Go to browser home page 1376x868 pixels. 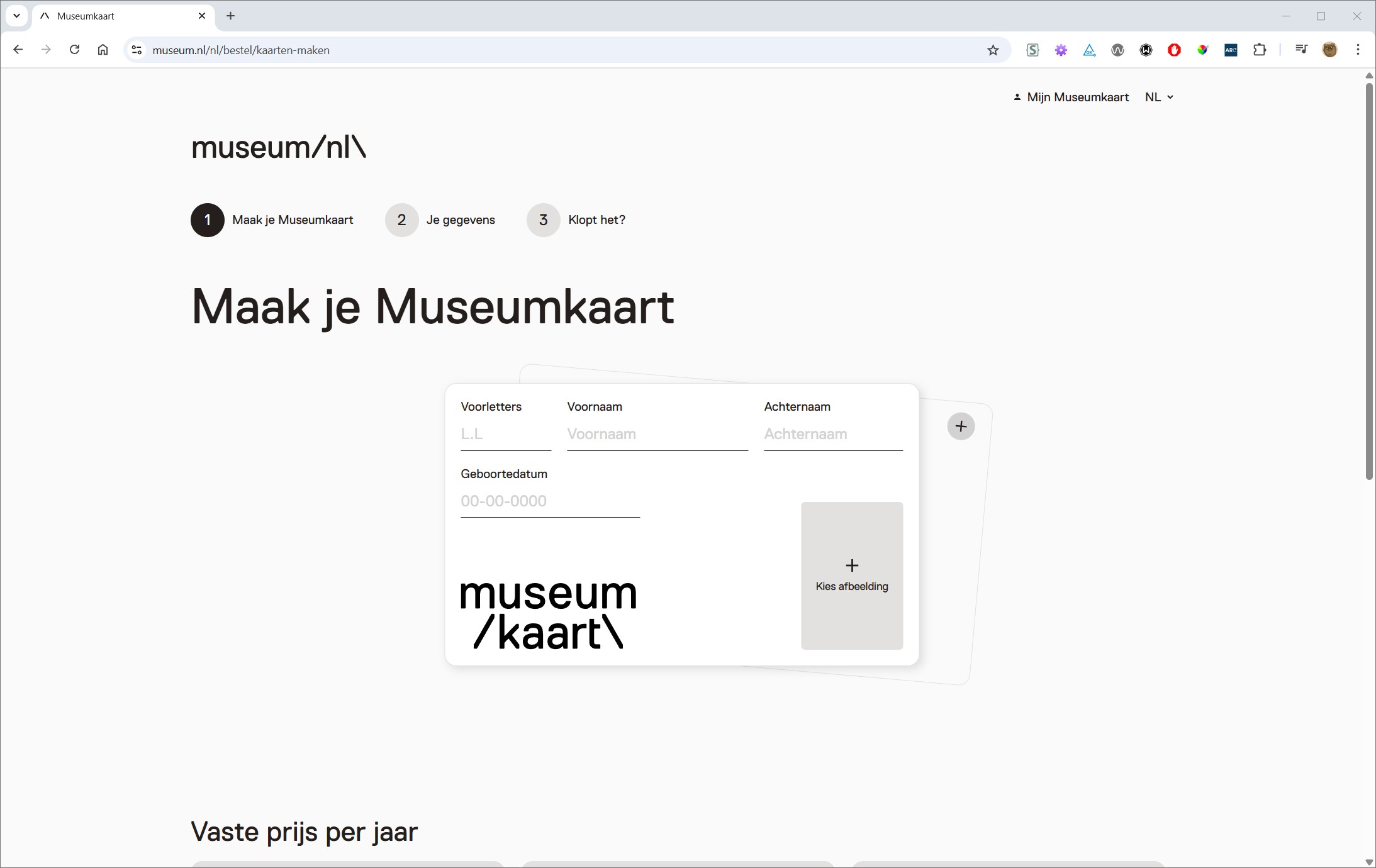click(103, 50)
